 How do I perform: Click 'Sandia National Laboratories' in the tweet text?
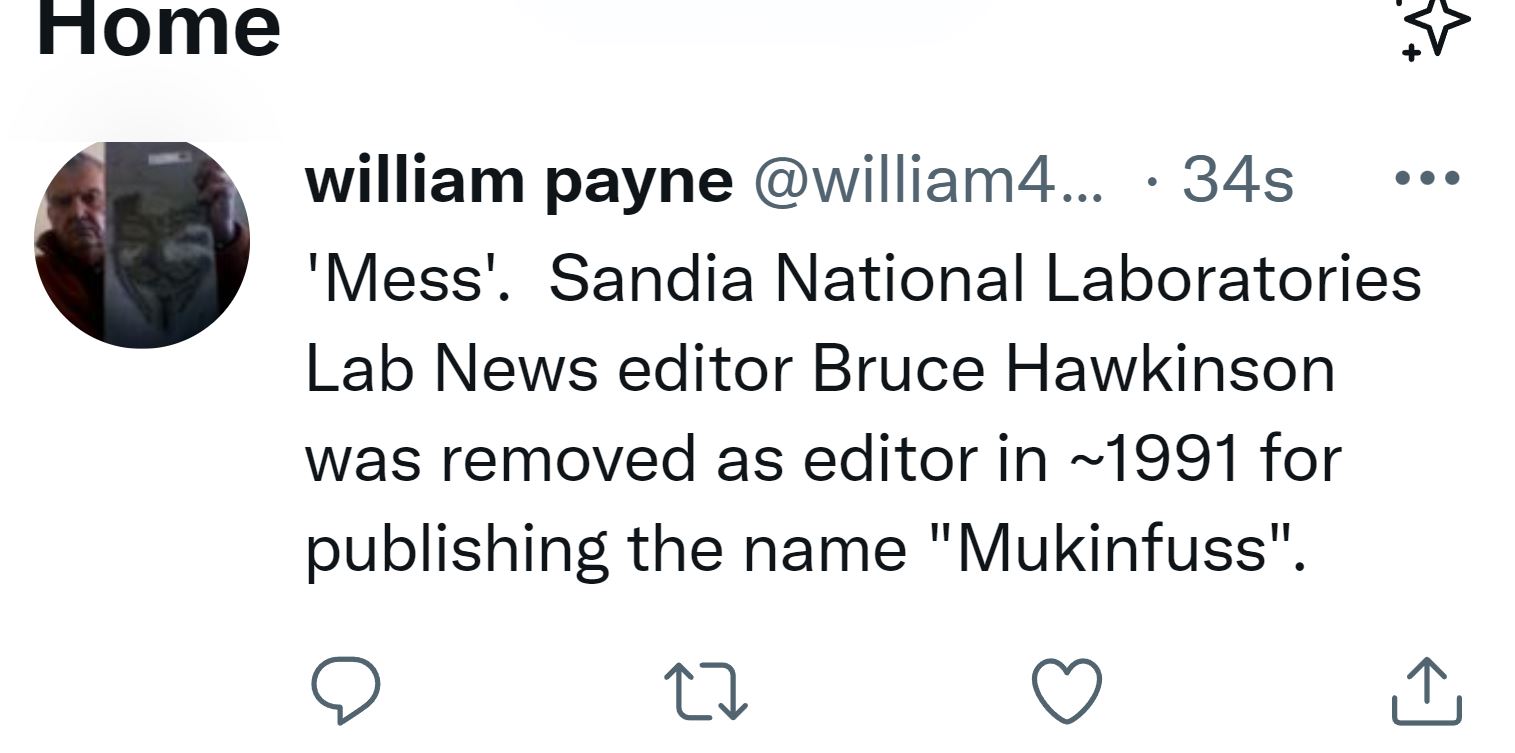coord(985,279)
